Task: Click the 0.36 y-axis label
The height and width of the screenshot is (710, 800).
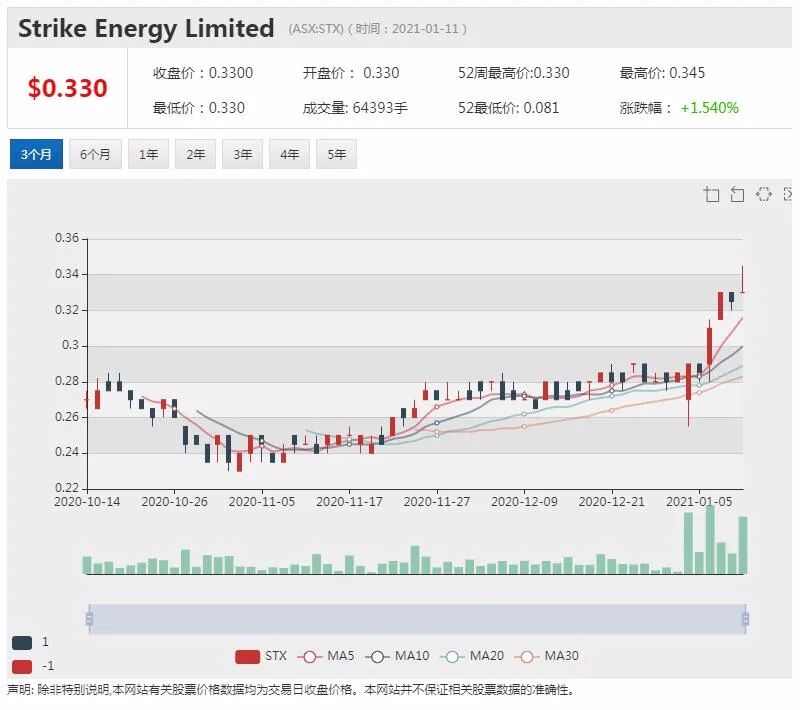Action: [67, 238]
